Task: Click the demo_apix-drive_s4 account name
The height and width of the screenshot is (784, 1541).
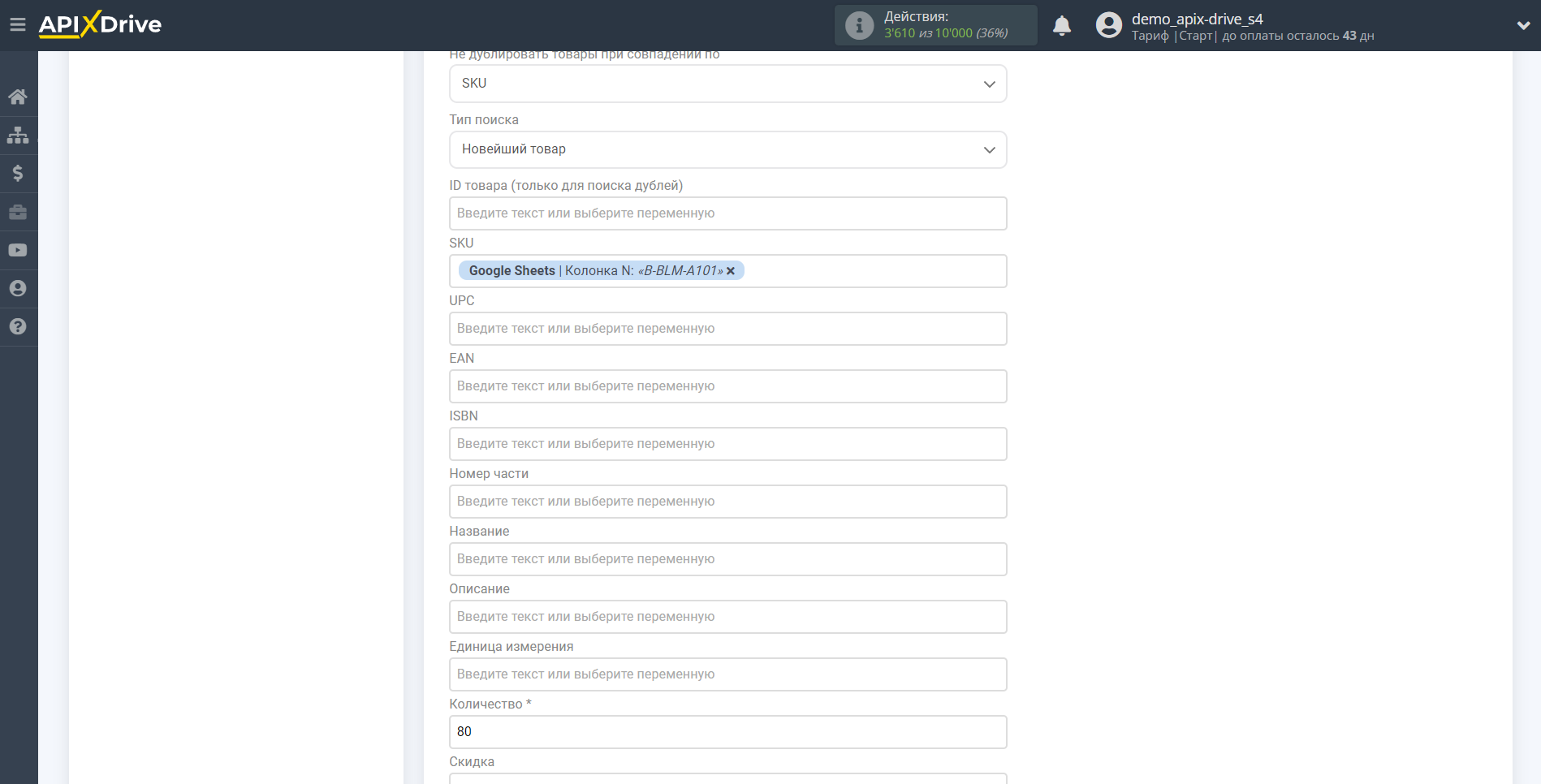Action: click(x=1197, y=19)
